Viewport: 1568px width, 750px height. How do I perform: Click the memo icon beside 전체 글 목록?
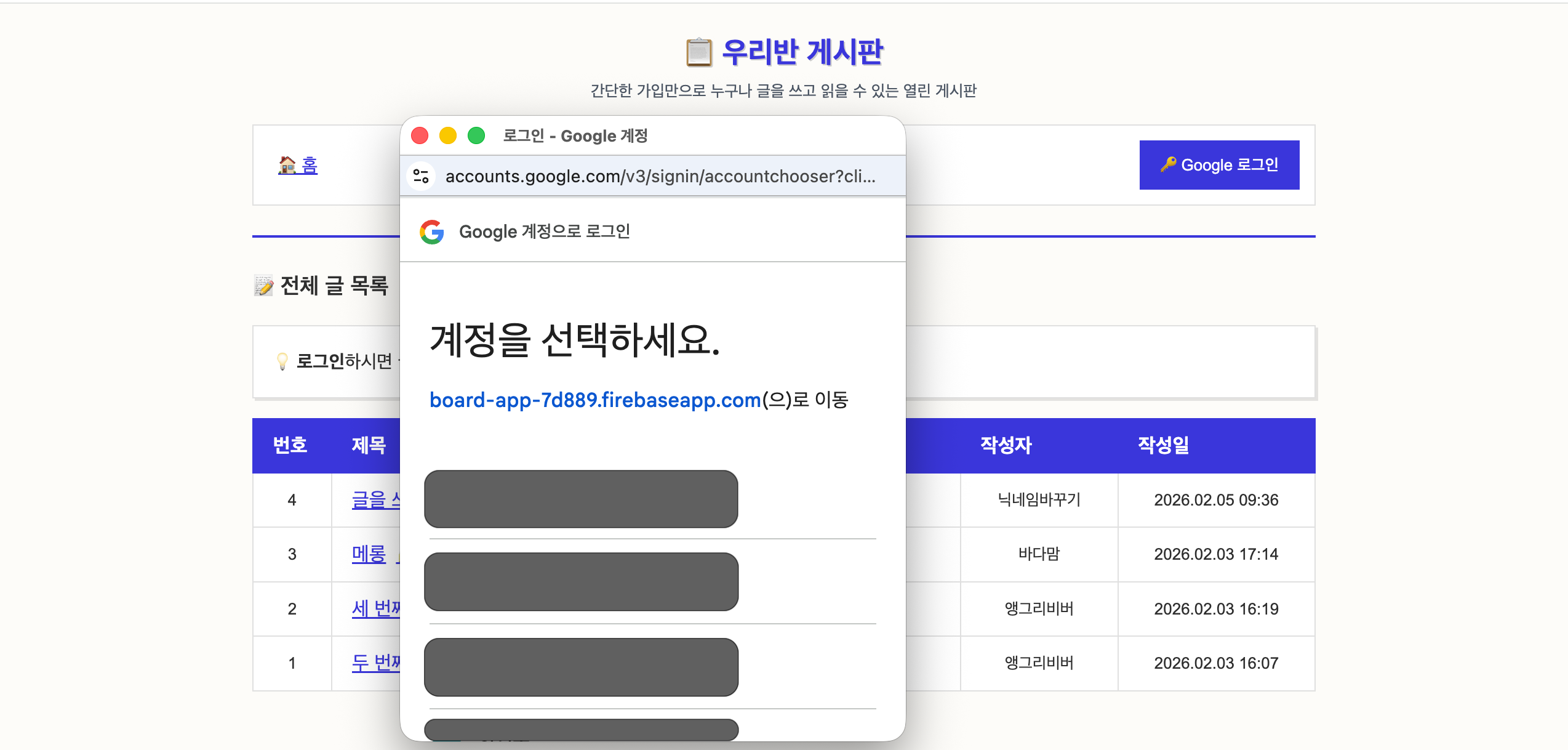(x=263, y=286)
